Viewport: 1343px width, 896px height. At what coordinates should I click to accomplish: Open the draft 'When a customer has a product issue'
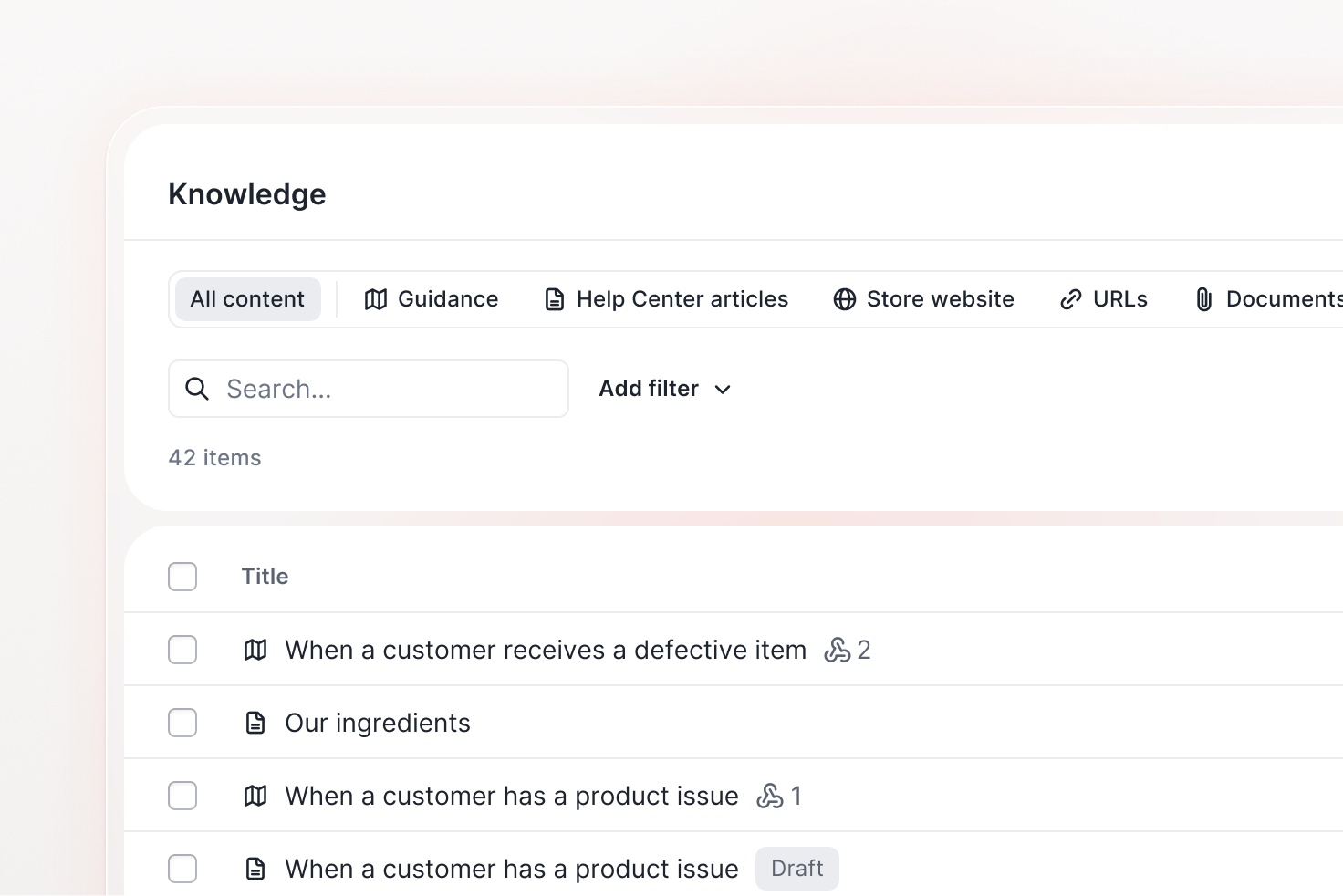(x=512, y=869)
